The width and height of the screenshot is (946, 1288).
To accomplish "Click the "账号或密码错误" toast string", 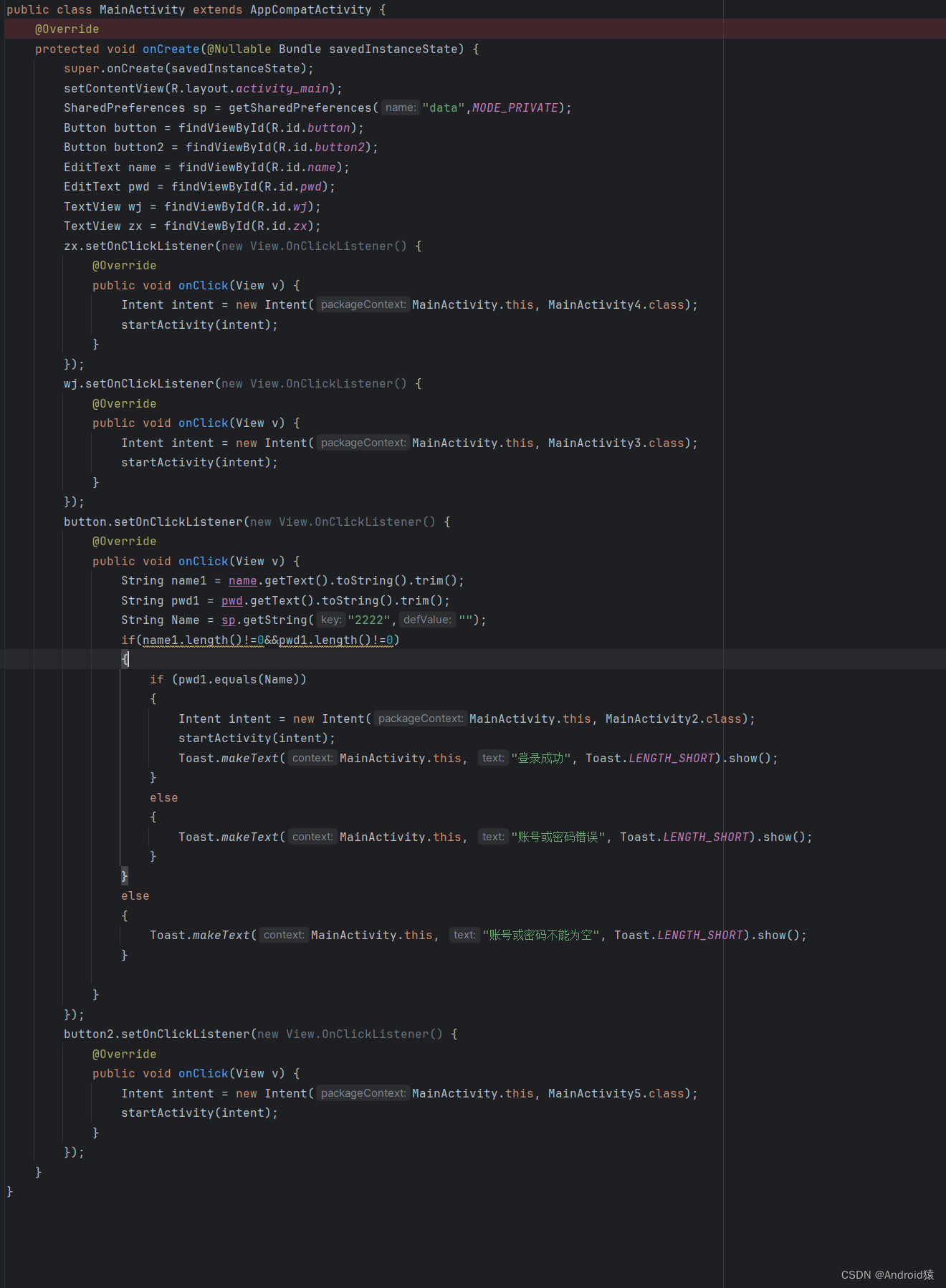I will [x=558, y=837].
